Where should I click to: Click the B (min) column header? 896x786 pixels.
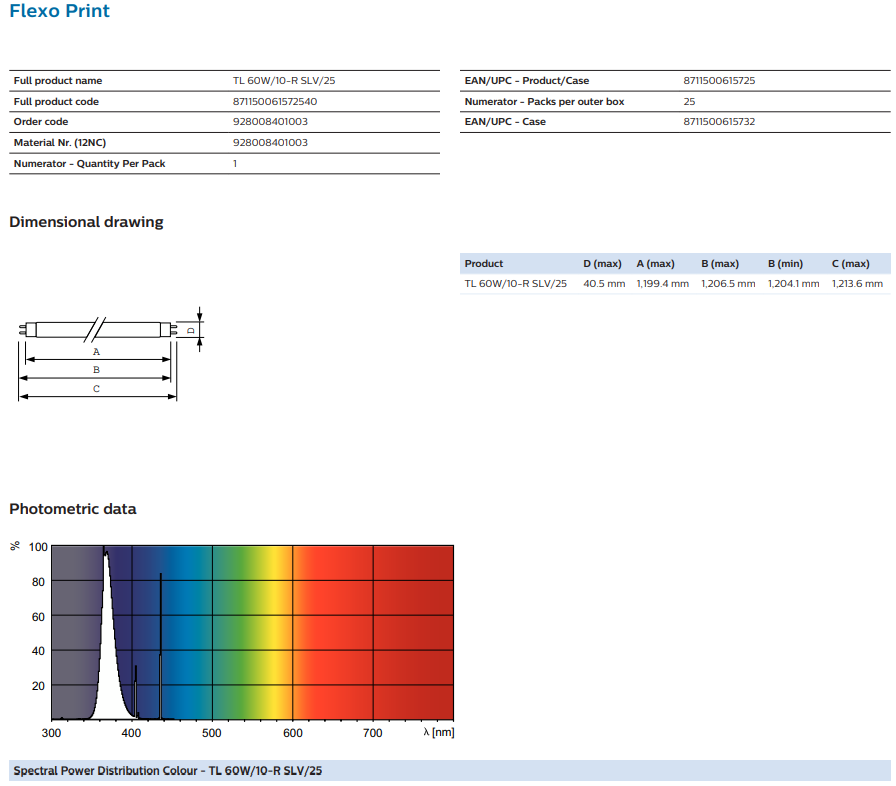point(785,263)
